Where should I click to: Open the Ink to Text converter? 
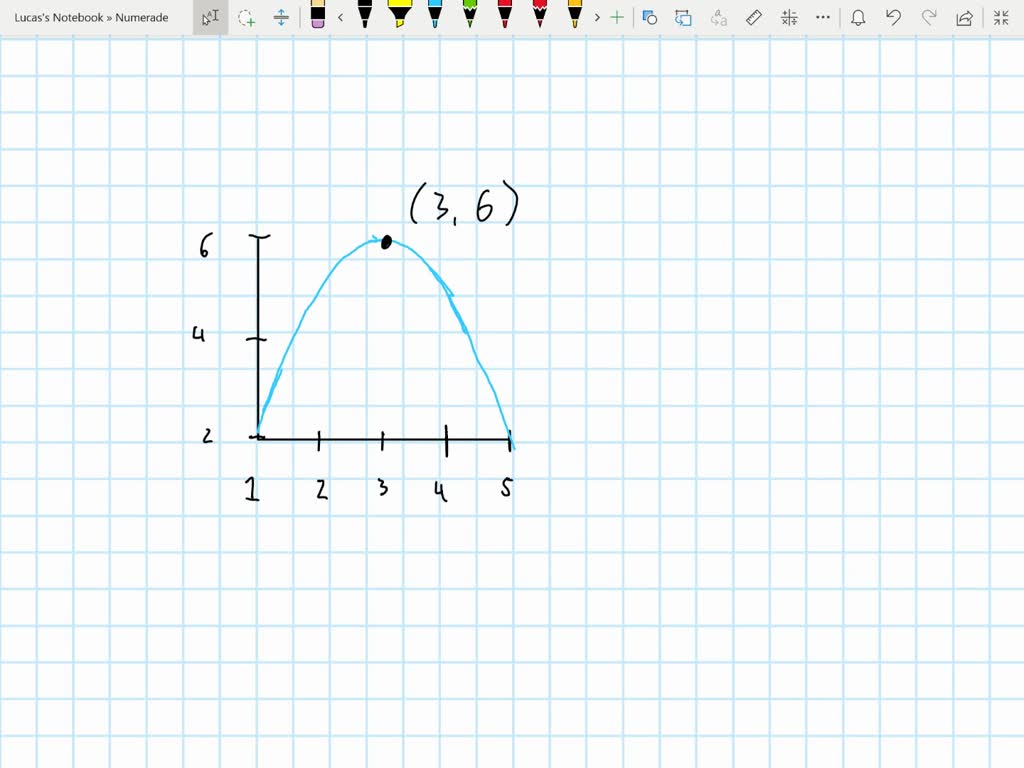(x=718, y=17)
